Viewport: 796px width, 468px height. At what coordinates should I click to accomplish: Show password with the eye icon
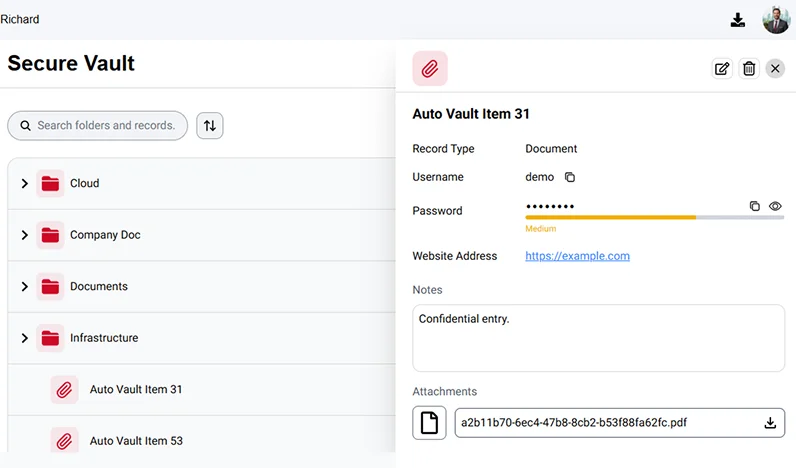(x=775, y=206)
